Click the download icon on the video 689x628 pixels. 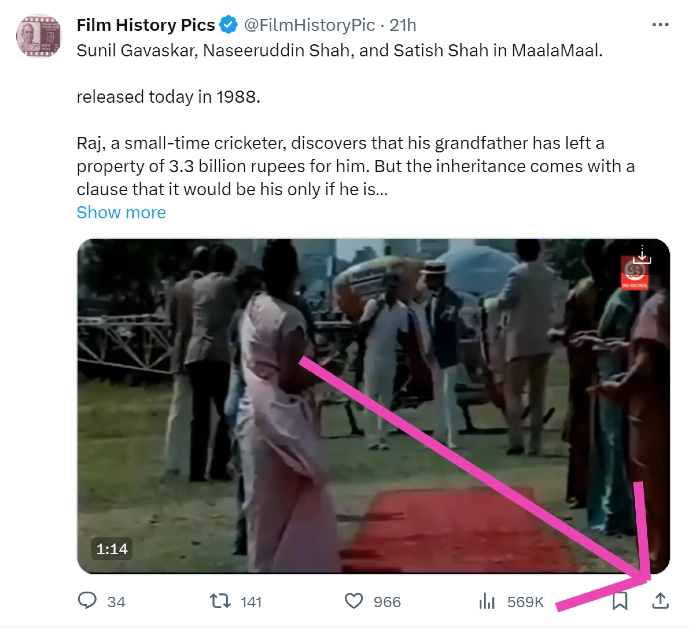click(x=642, y=257)
